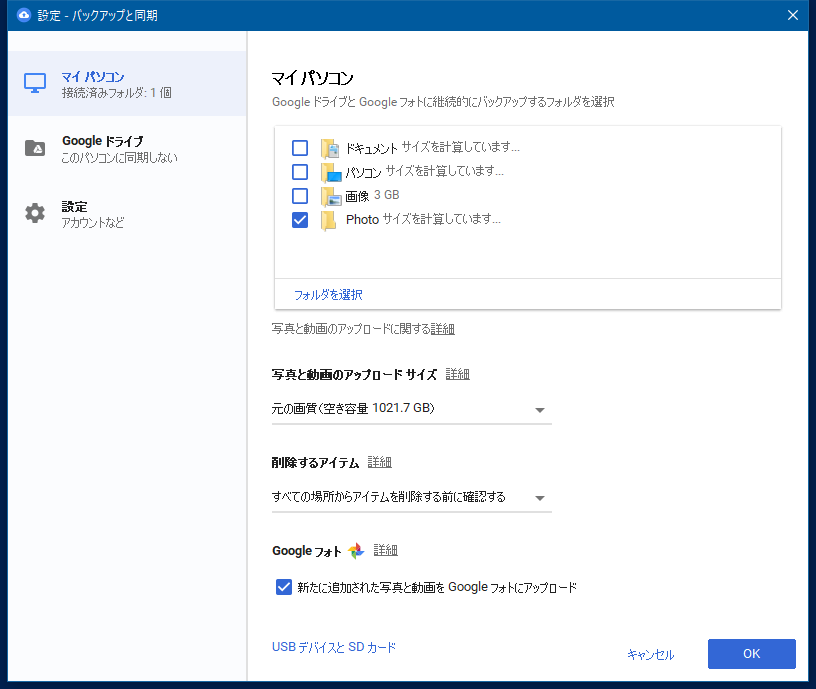Click the monitor icon for マイ パソコン
Viewport: 816px width, 689px height.
coord(35,83)
